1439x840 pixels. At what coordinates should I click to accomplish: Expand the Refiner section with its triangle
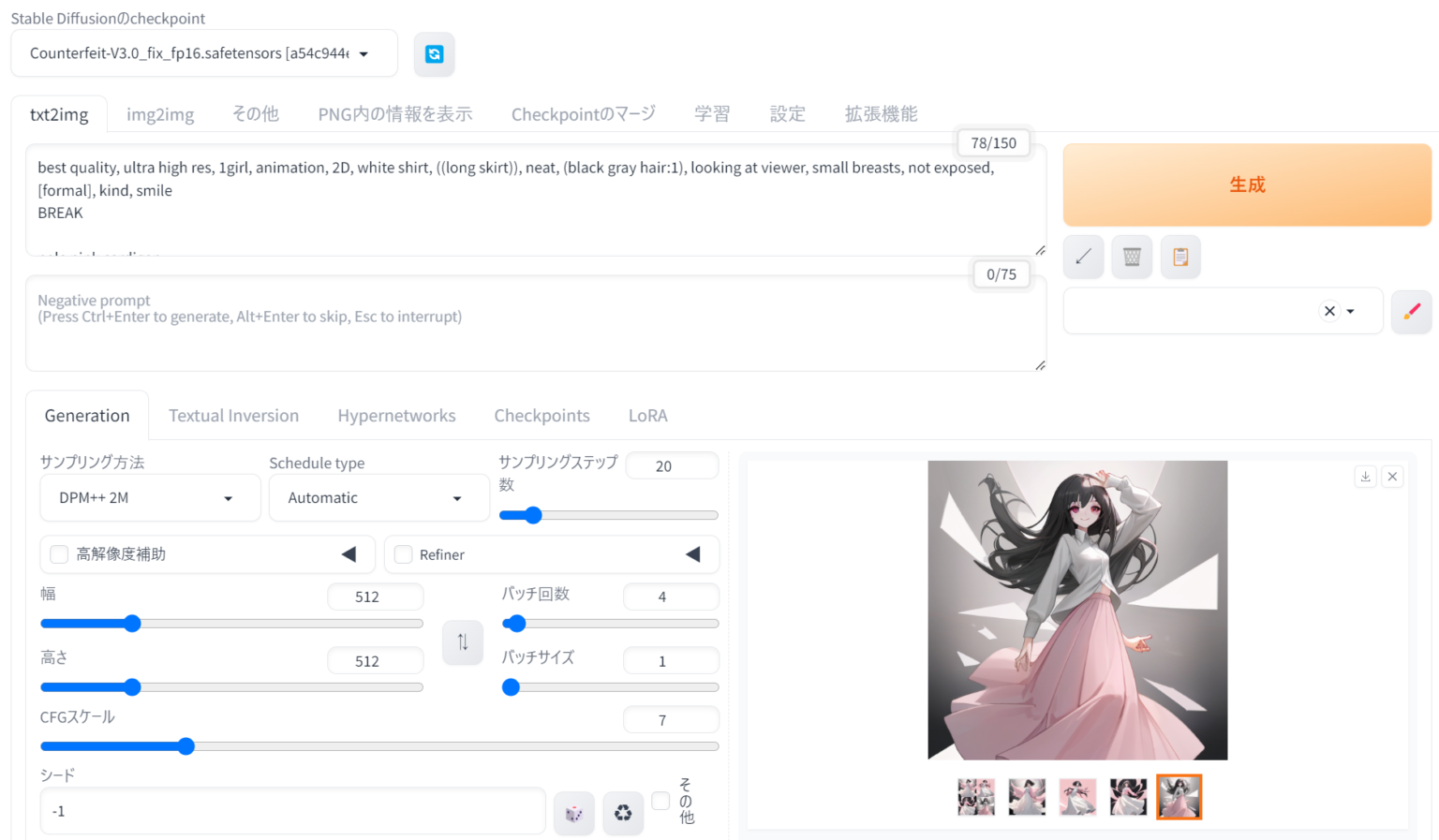point(693,553)
